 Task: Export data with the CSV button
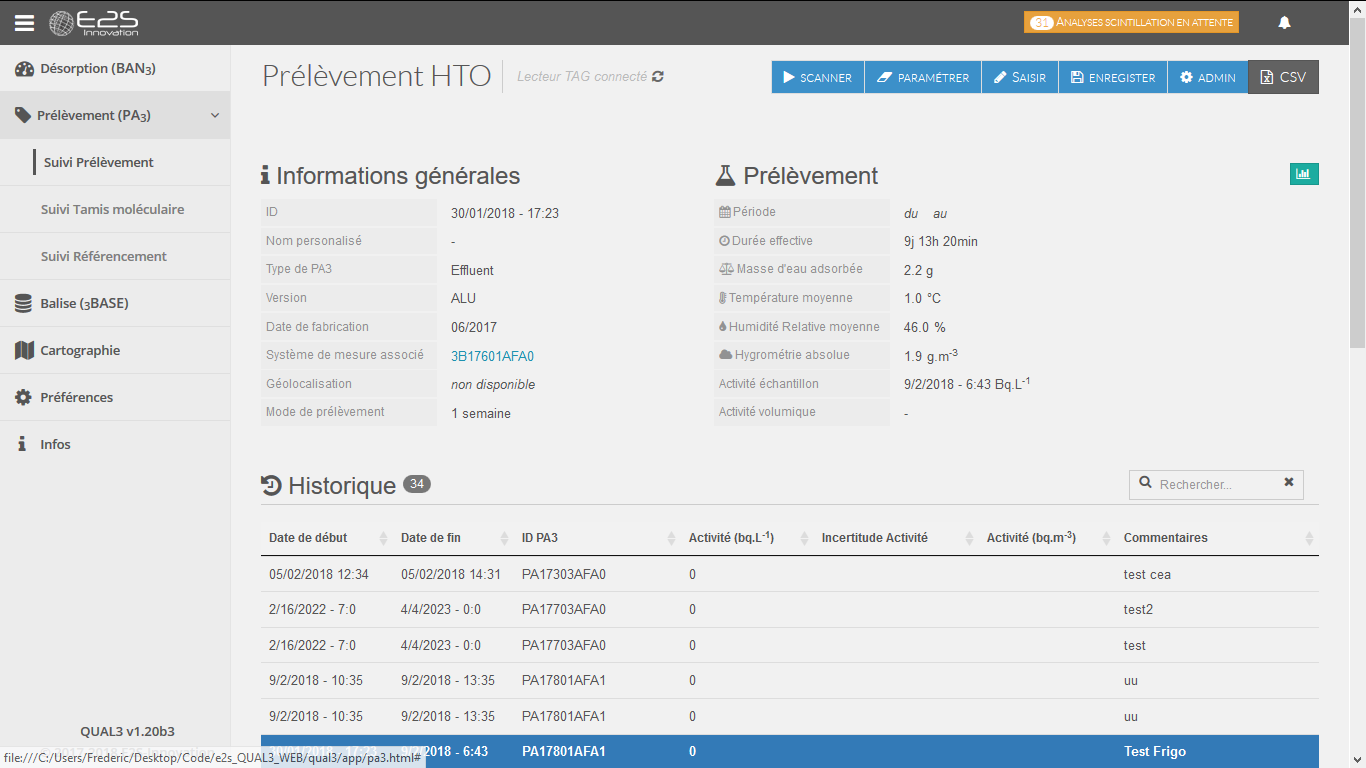tap(1283, 77)
